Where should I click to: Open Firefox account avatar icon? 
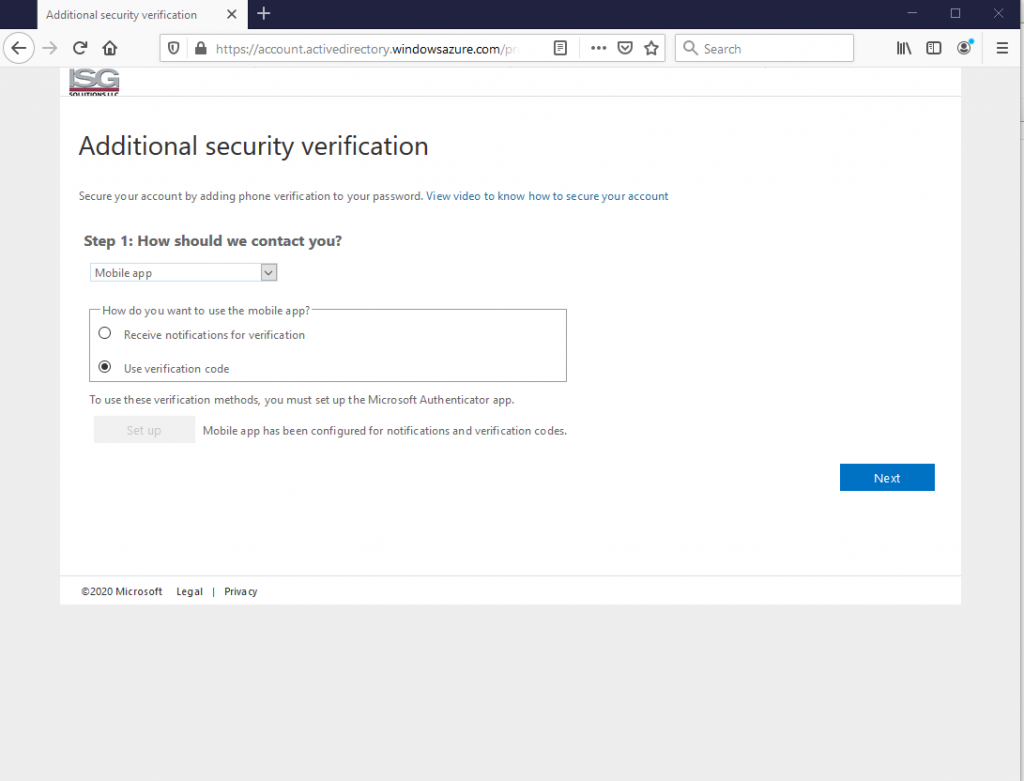[964, 48]
